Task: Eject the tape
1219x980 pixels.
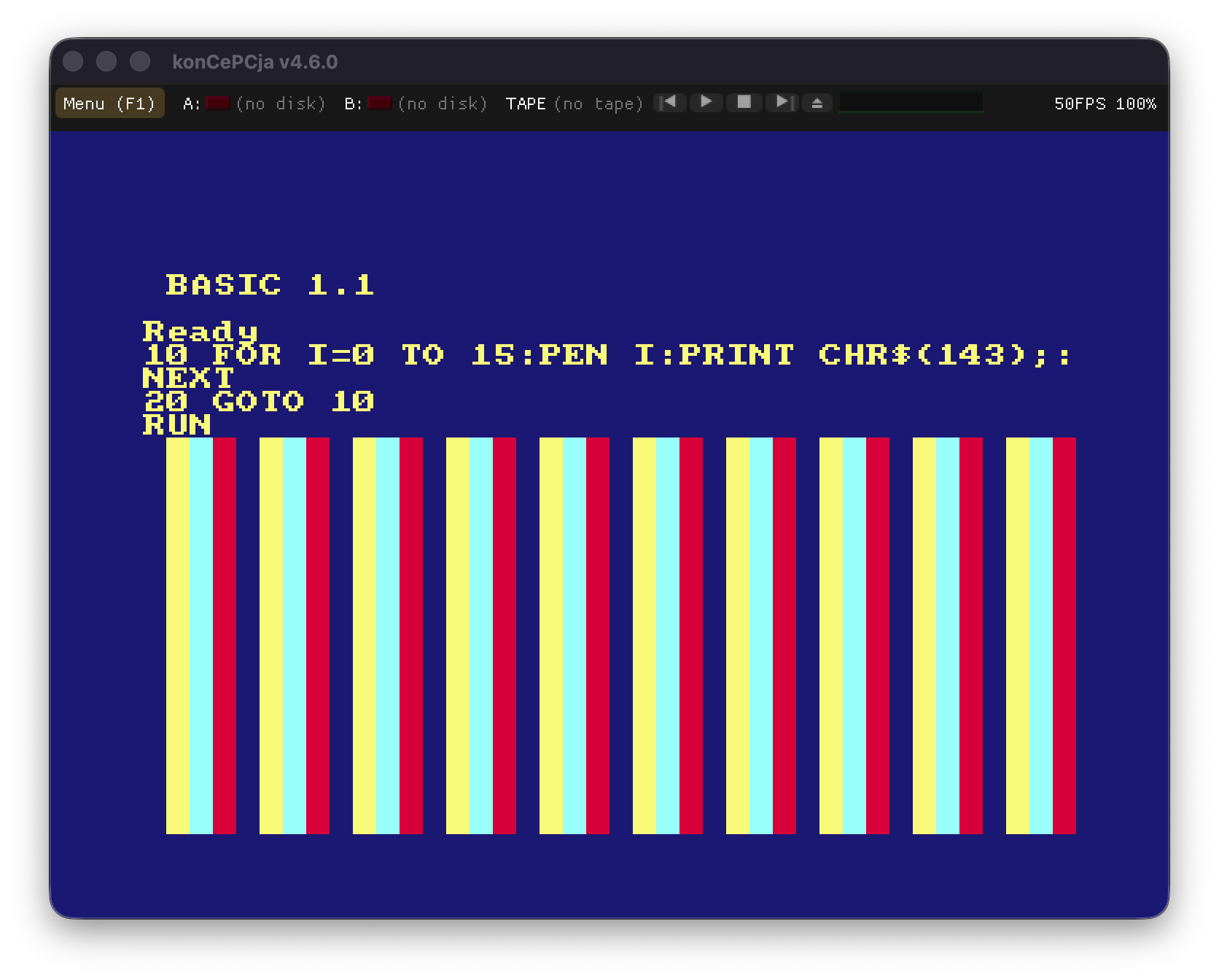Action: pos(817,103)
